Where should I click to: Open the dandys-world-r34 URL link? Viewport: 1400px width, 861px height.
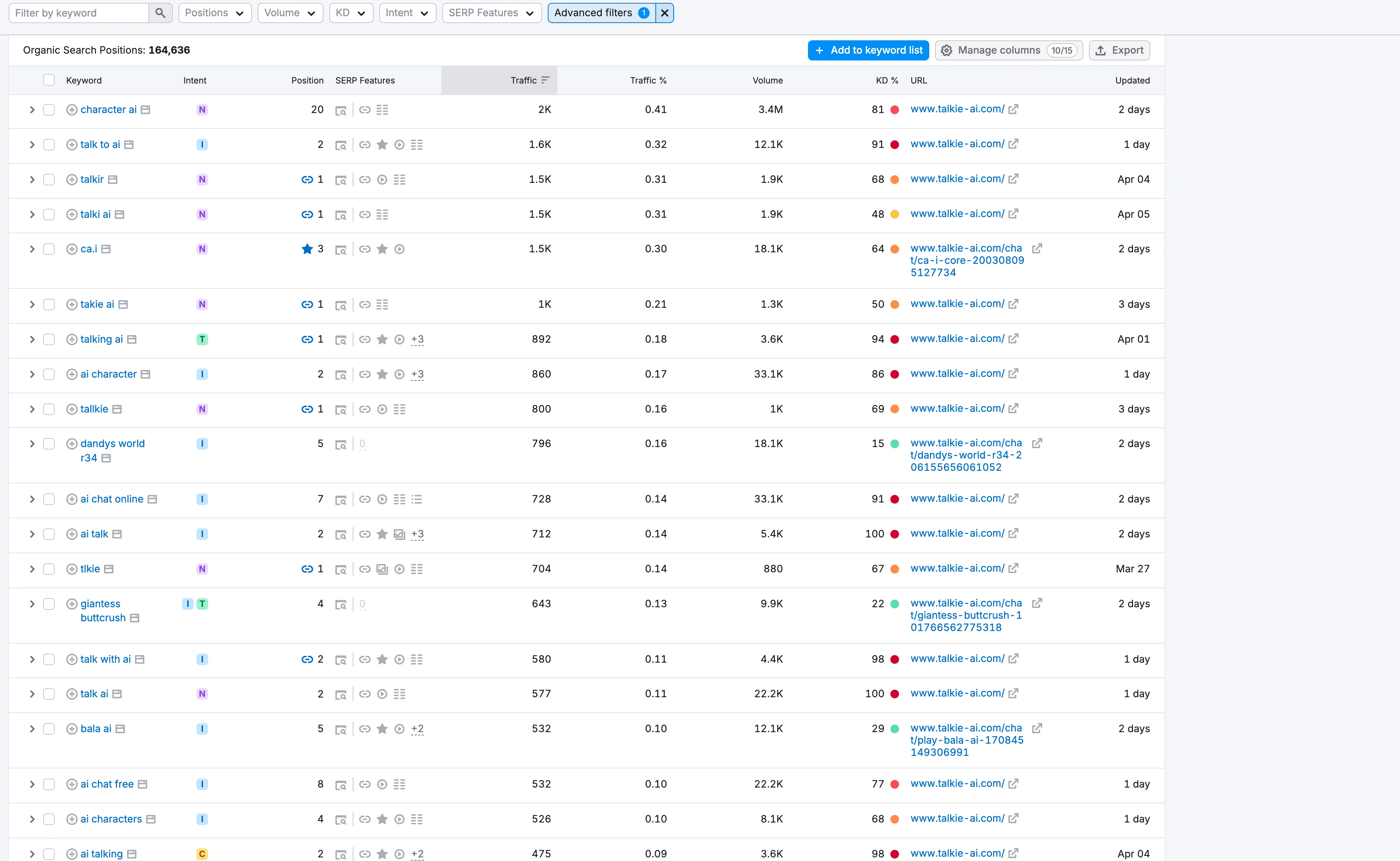[x=966, y=455]
